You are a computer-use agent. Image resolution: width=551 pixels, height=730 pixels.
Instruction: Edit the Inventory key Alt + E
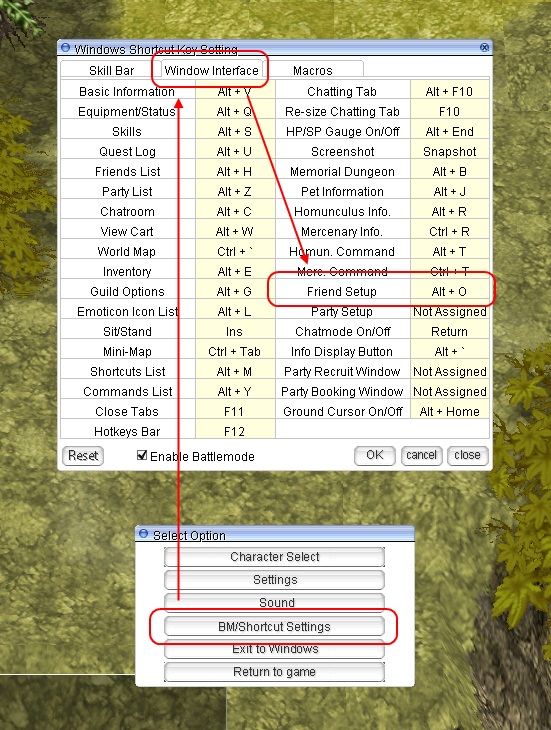click(x=235, y=271)
